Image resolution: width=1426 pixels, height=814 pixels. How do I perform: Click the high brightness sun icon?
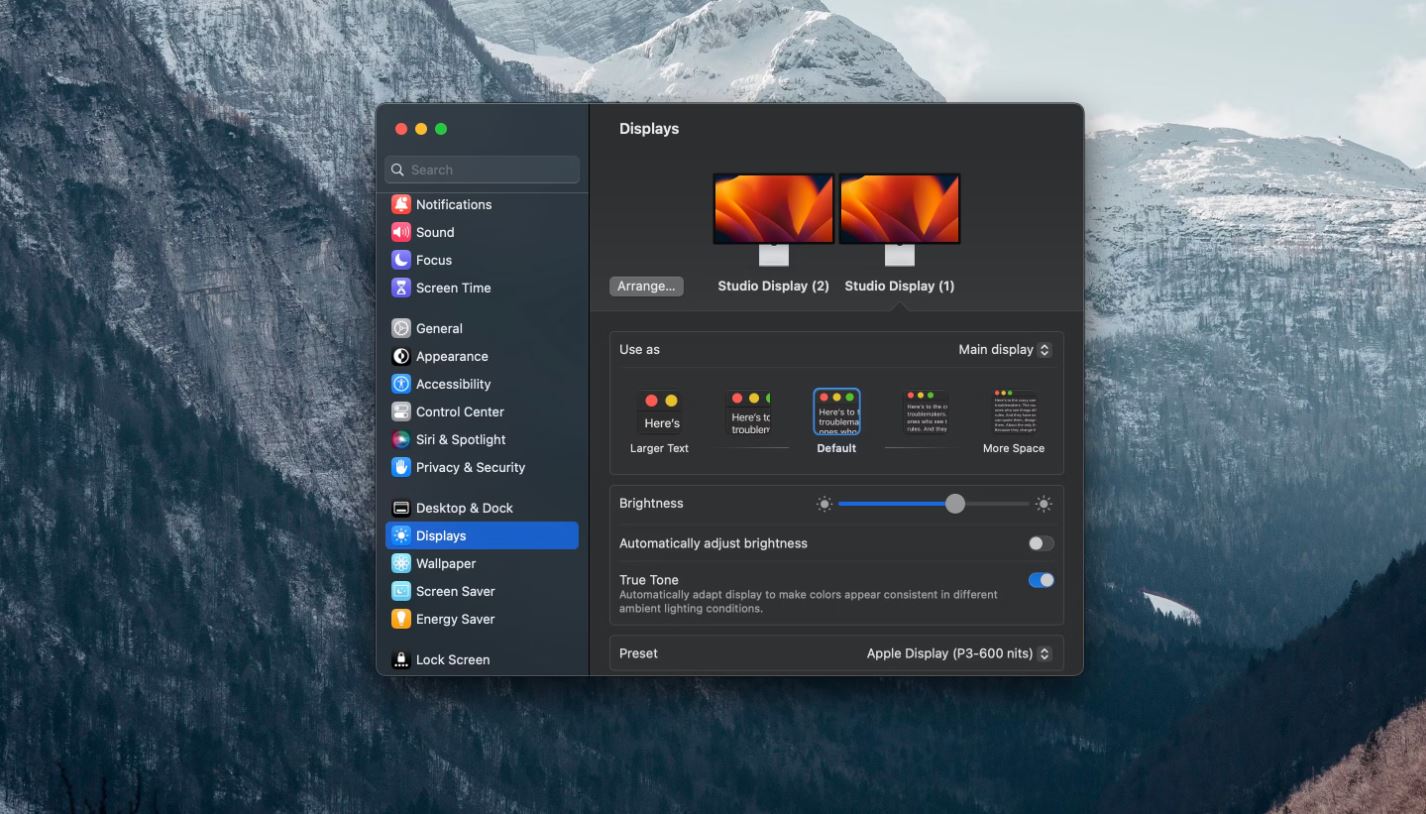1044,504
